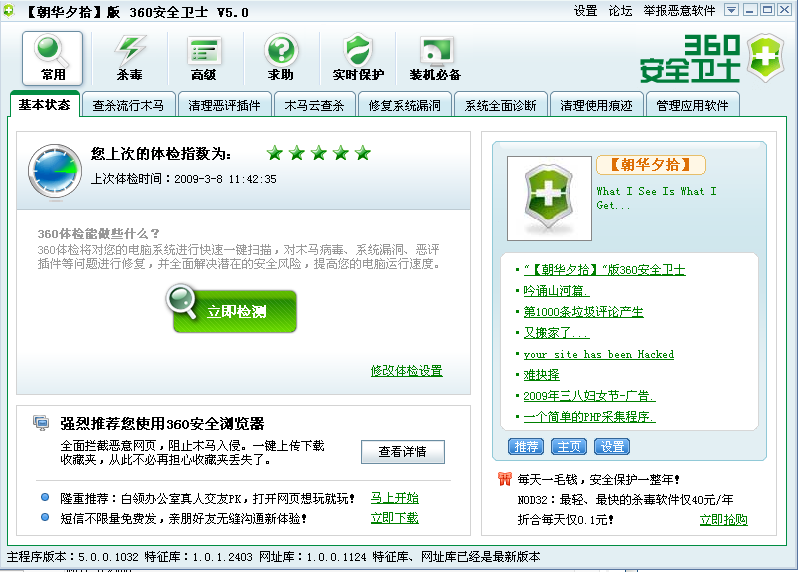Switch to the 查杀流行木马 tab
Screen dimensions: 798x572
pyautogui.click(x=128, y=105)
